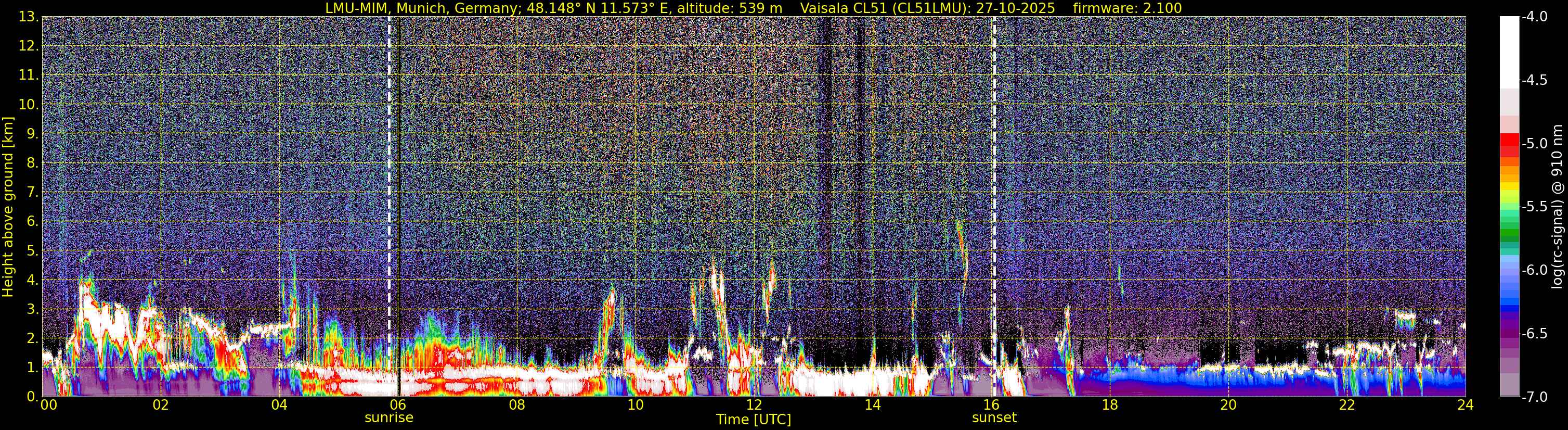Click the time axis tick "04"

(x=279, y=404)
